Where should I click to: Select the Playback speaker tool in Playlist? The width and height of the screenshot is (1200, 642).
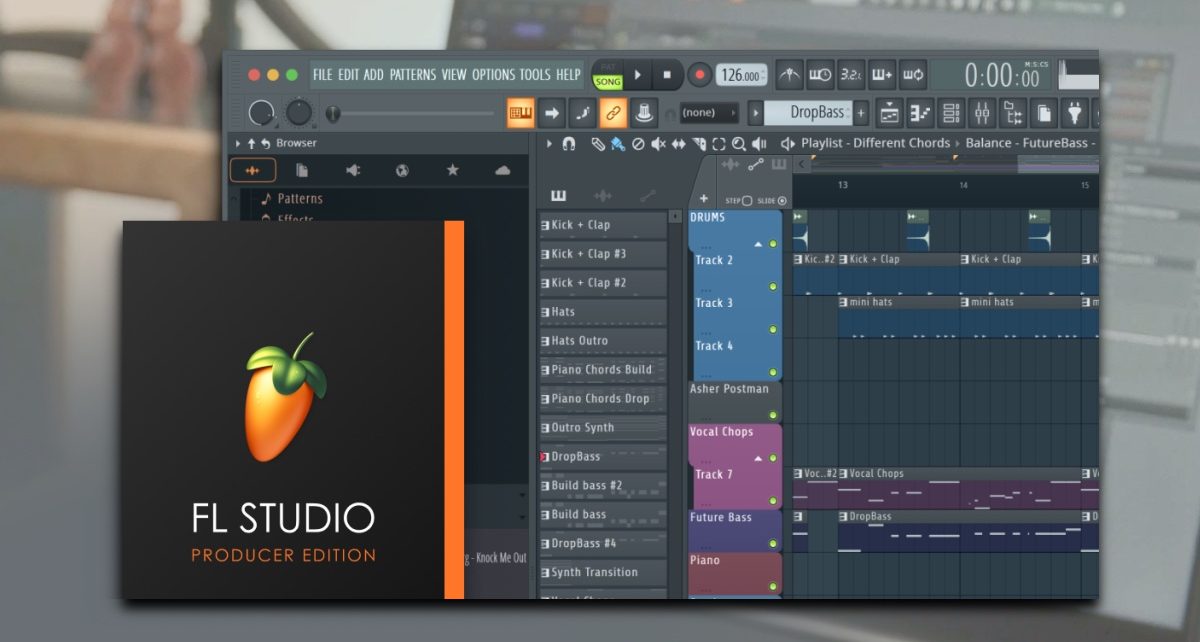759,144
